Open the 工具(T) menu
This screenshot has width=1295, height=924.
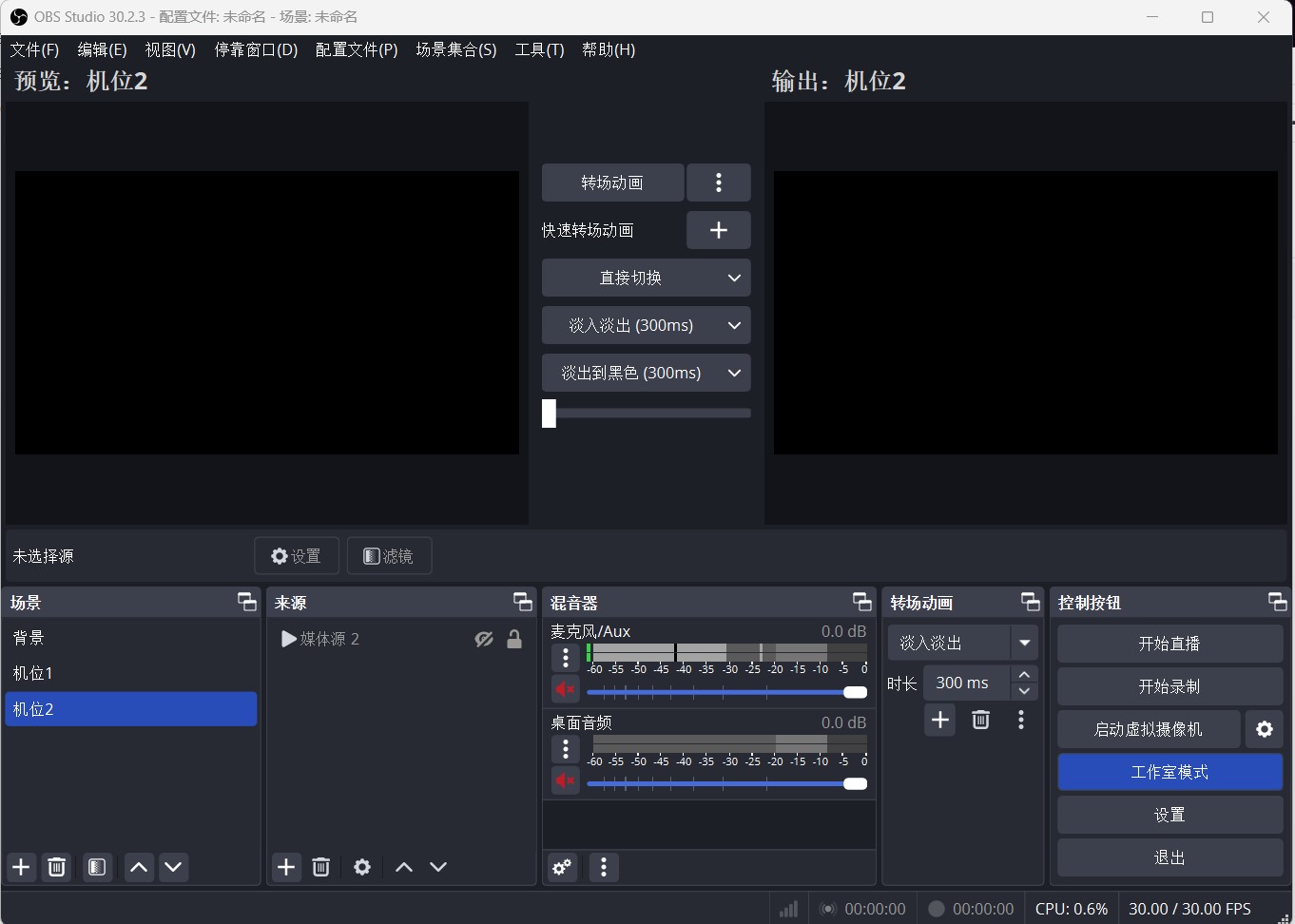tap(539, 49)
